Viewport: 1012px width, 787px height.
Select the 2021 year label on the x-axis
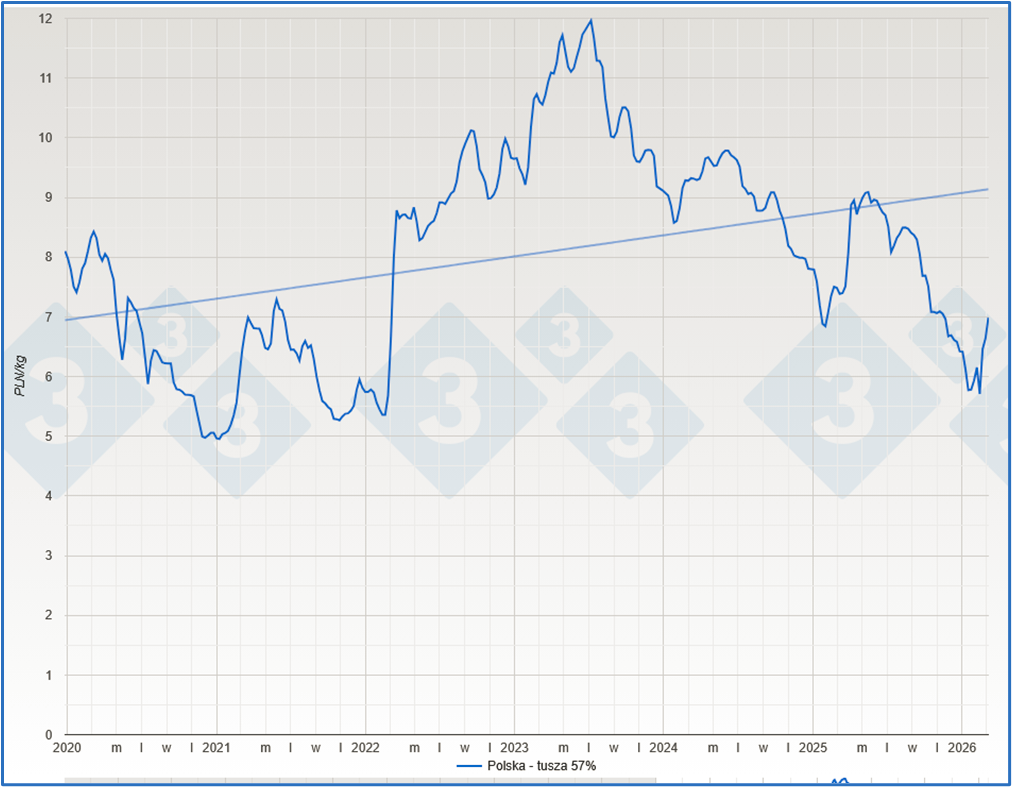point(216,747)
